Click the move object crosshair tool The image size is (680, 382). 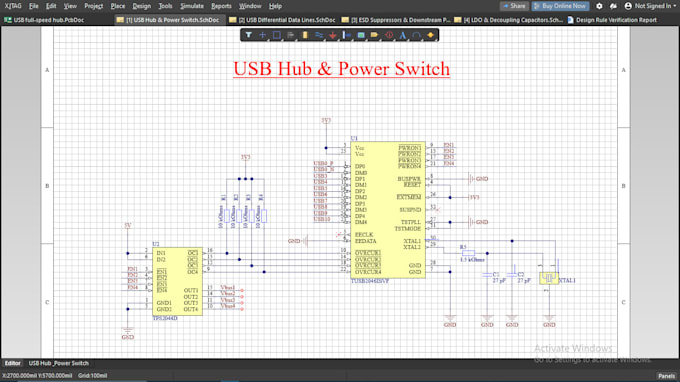click(262, 35)
